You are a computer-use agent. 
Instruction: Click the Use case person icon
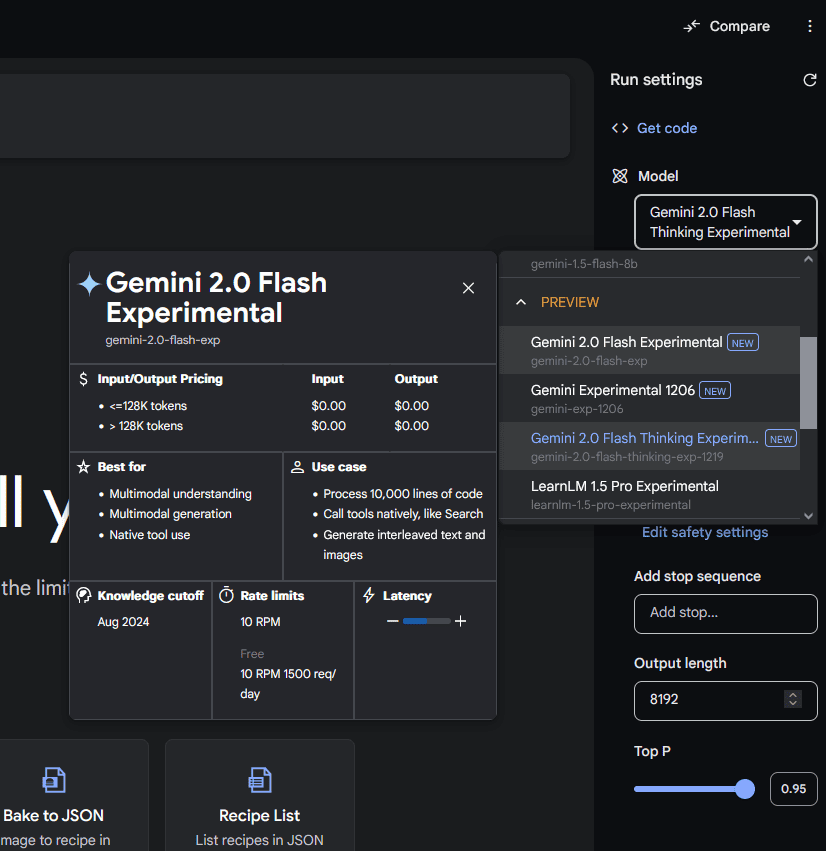[297, 467]
